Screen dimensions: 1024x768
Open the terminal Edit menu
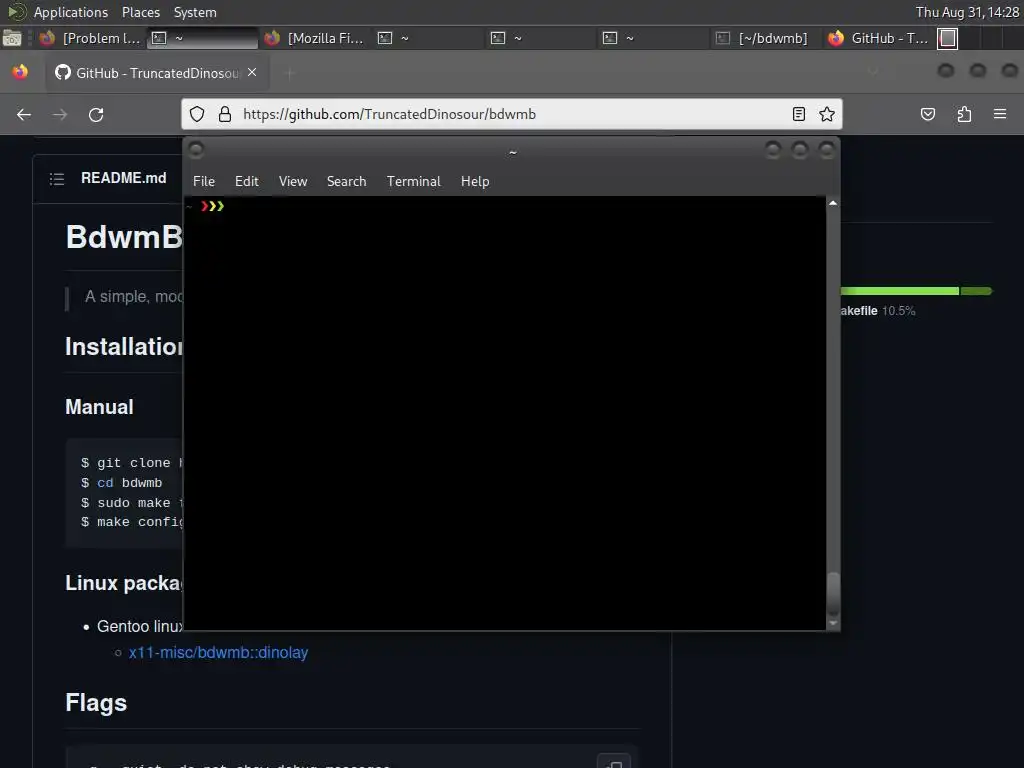(247, 182)
